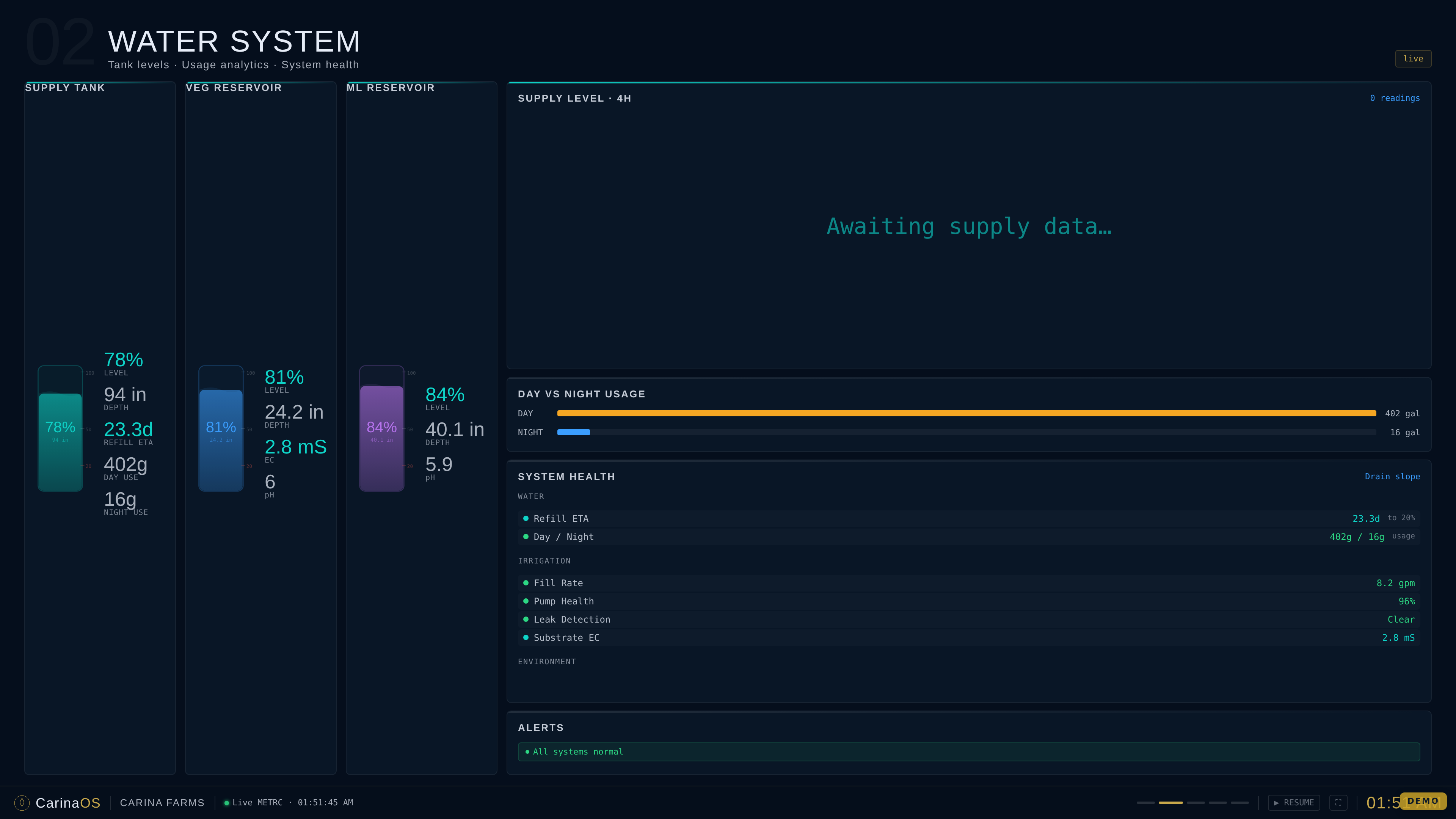Click the Leak Detection status dot
1456x819 pixels.
coord(526,619)
